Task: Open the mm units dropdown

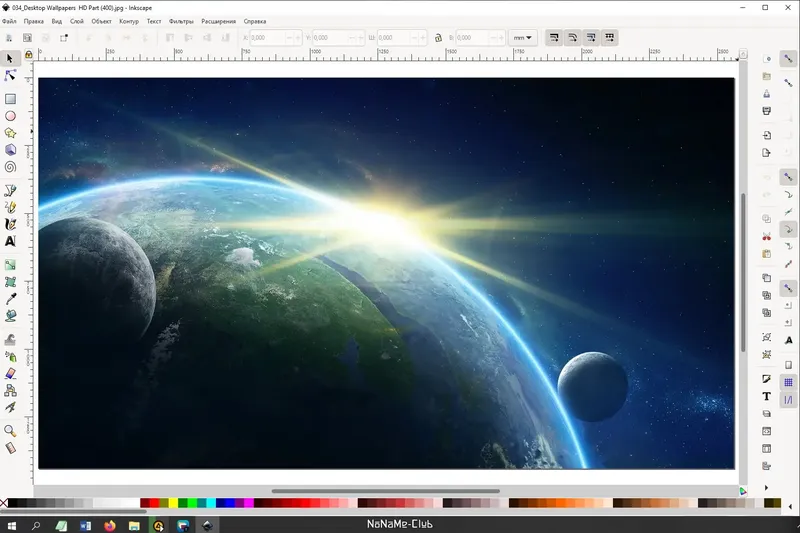Action: pyautogui.click(x=523, y=38)
